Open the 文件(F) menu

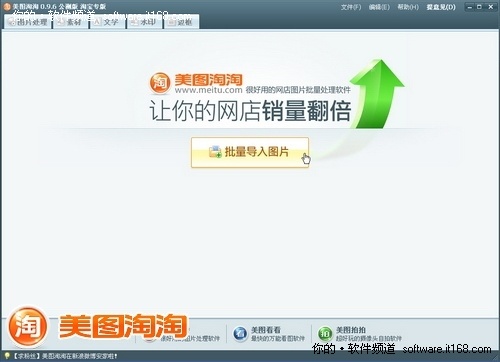click(351, 7)
